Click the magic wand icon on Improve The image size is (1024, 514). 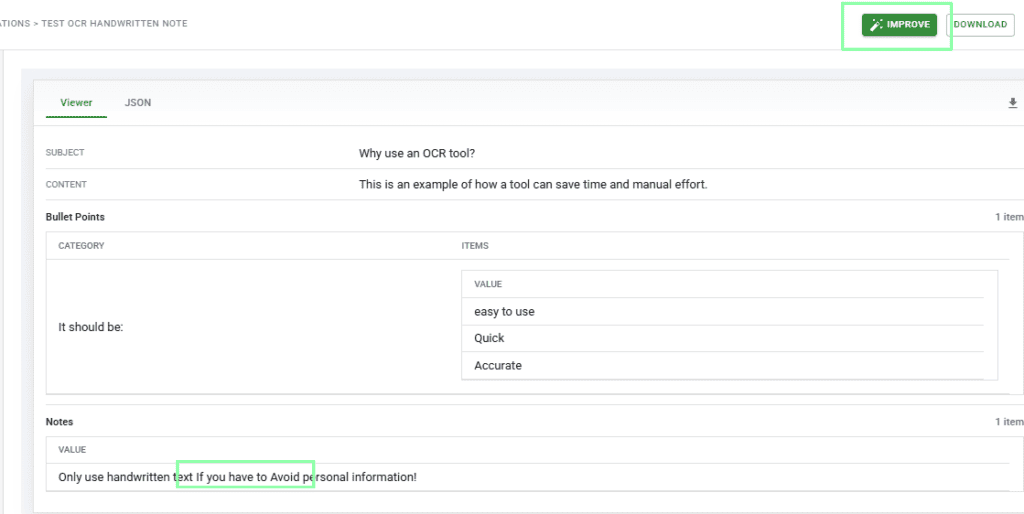(x=876, y=25)
